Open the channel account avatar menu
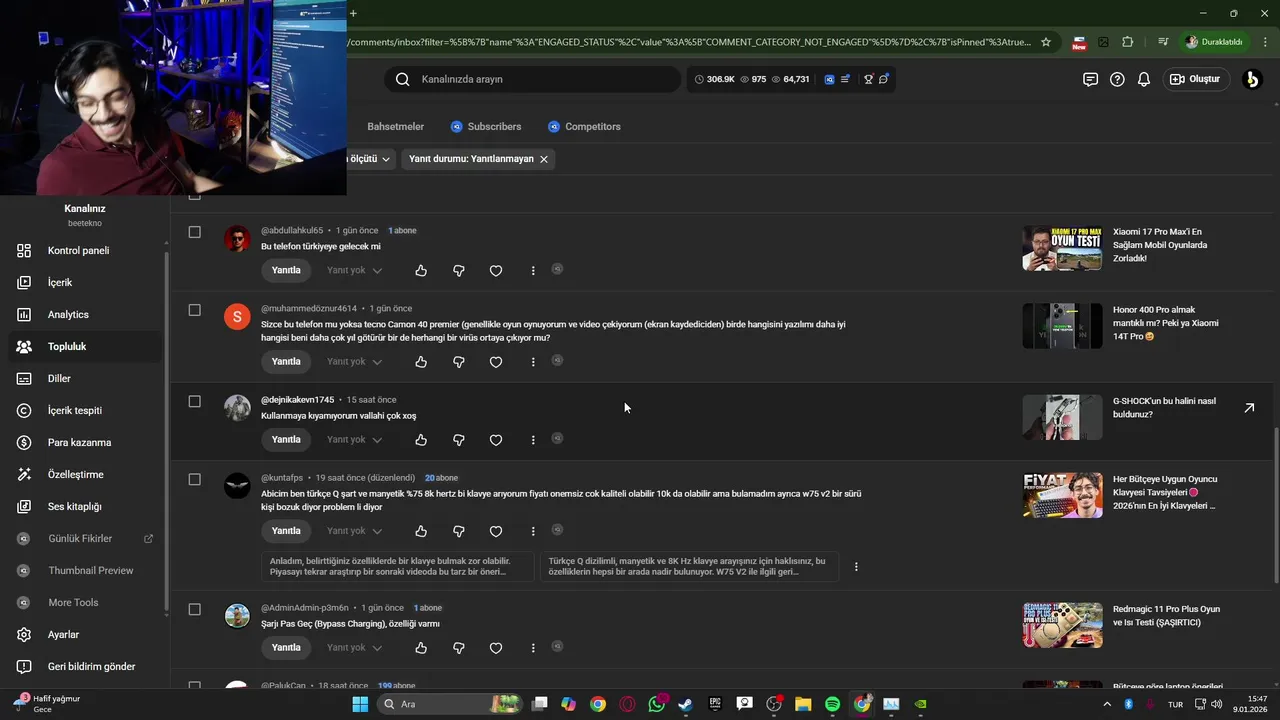This screenshot has height=720, width=1280. (1252, 79)
